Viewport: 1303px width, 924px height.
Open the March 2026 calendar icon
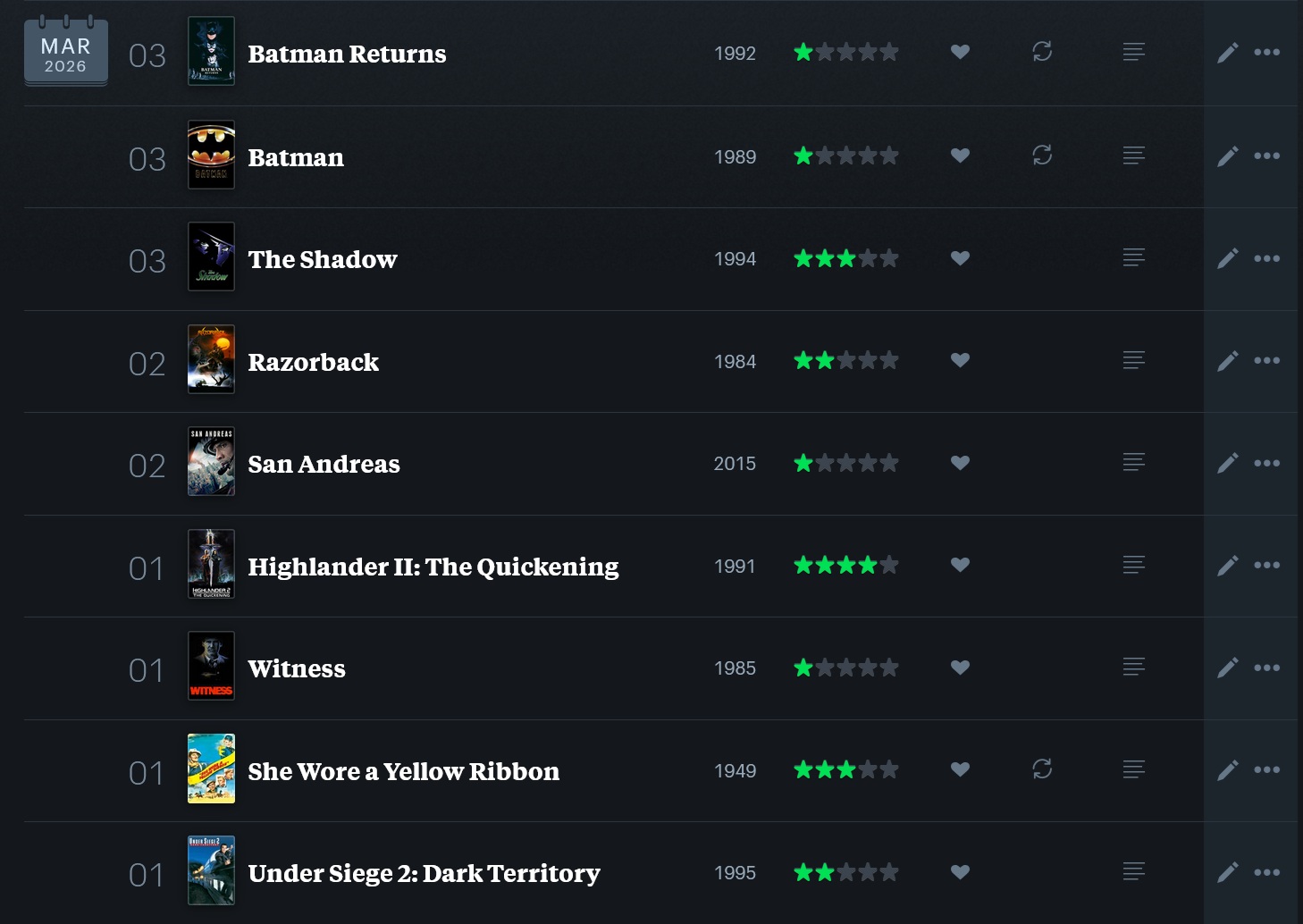point(66,52)
